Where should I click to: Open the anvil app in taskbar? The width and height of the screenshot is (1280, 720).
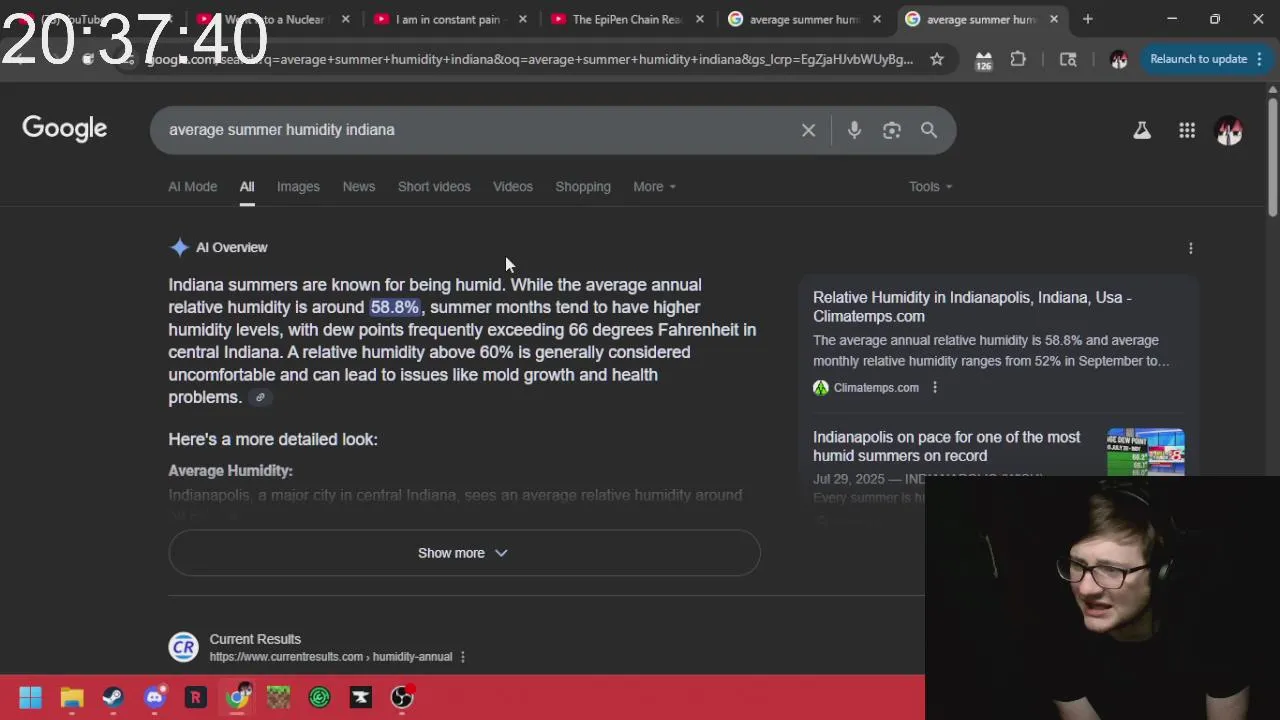click(361, 697)
